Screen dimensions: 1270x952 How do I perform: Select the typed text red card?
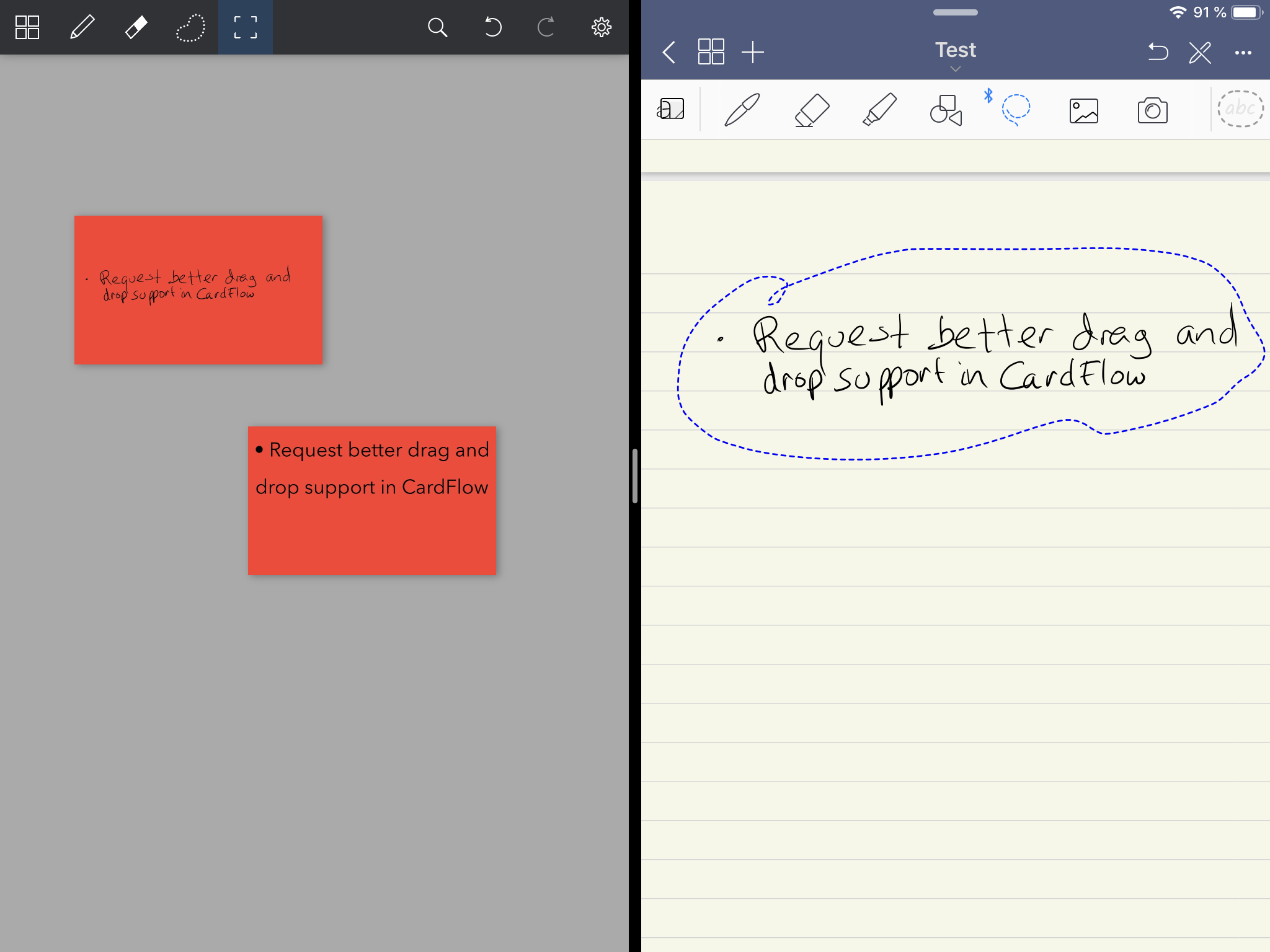pos(372,501)
